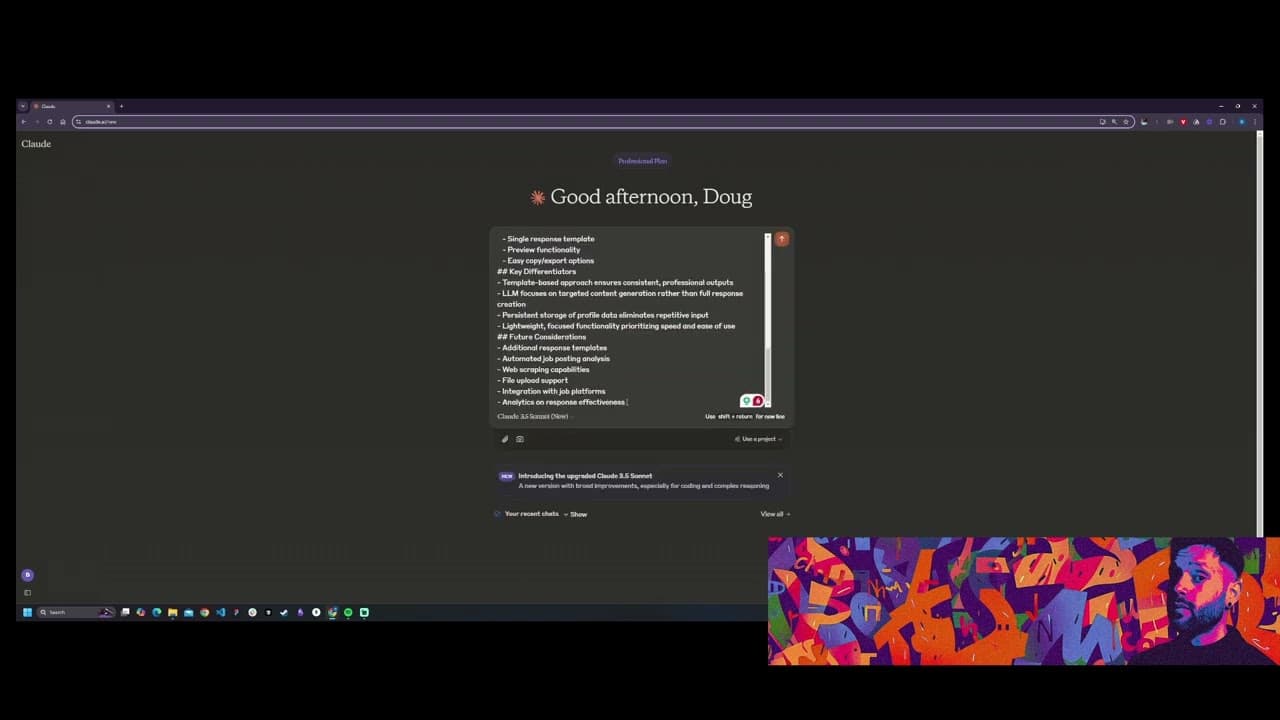Click the zoom magnifier icon in address bar
The width and height of the screenshot is (1280, 720).
[x=1114, y=122]
